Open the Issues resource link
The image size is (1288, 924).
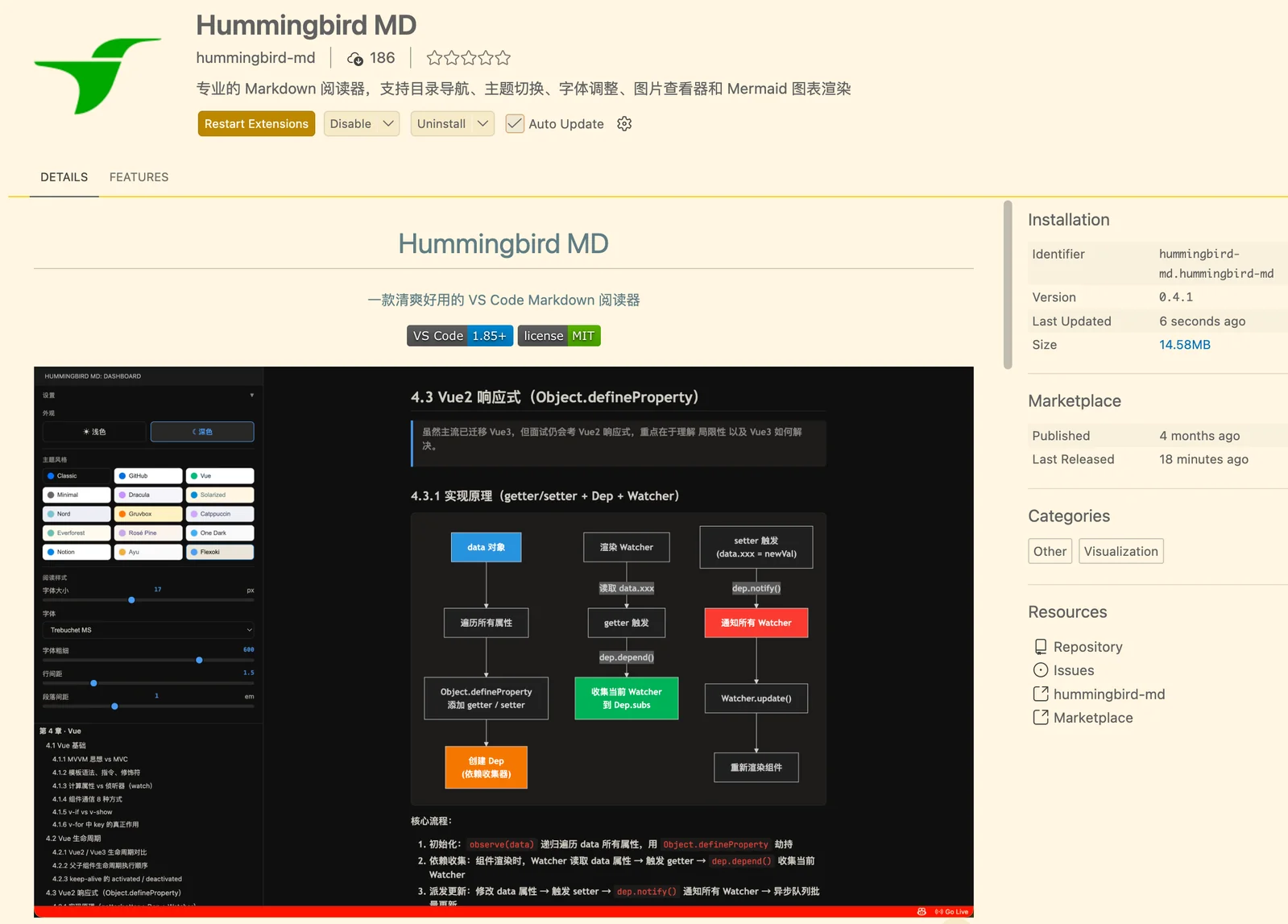1074,670
